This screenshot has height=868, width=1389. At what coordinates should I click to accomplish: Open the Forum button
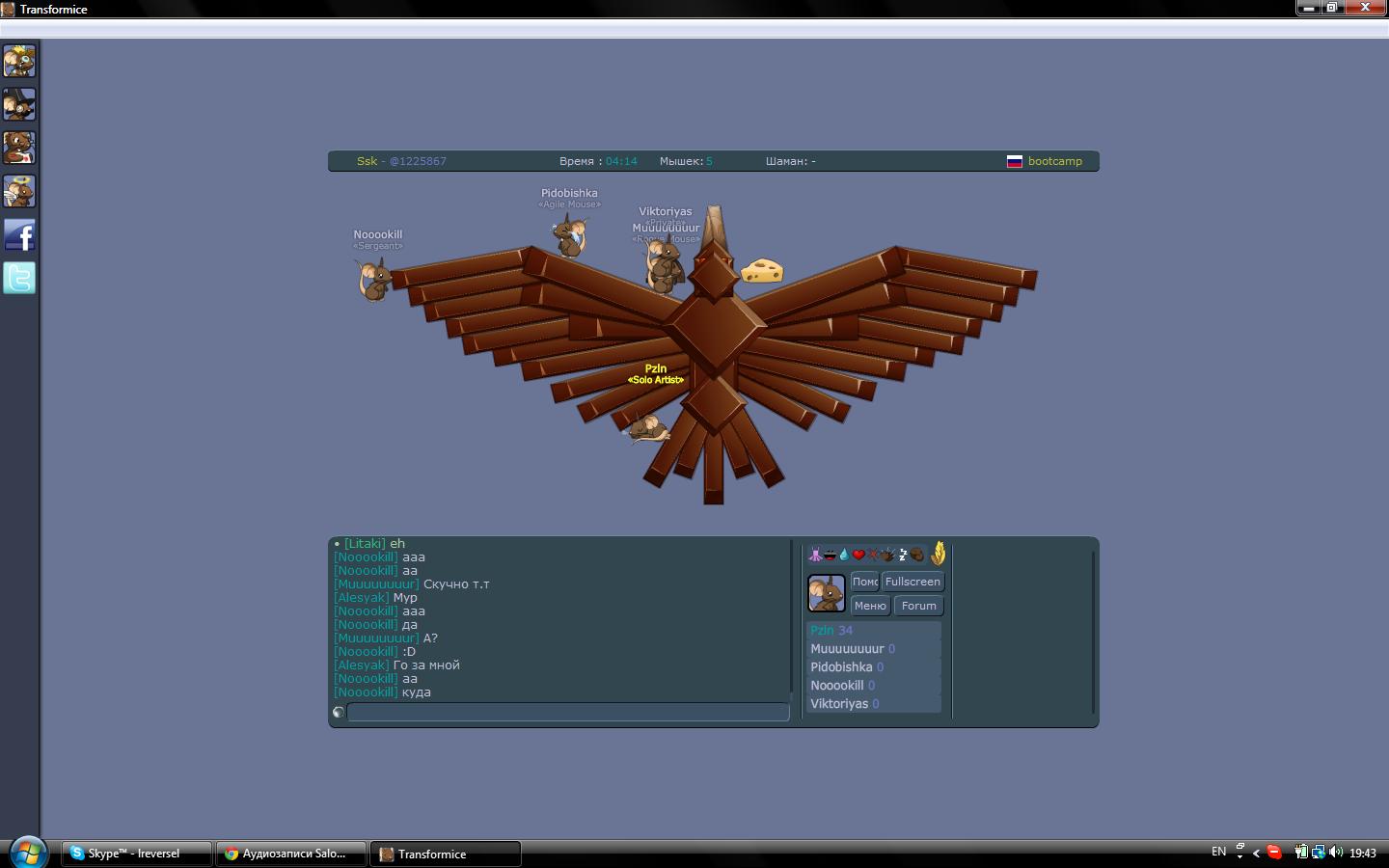point(919,606)
